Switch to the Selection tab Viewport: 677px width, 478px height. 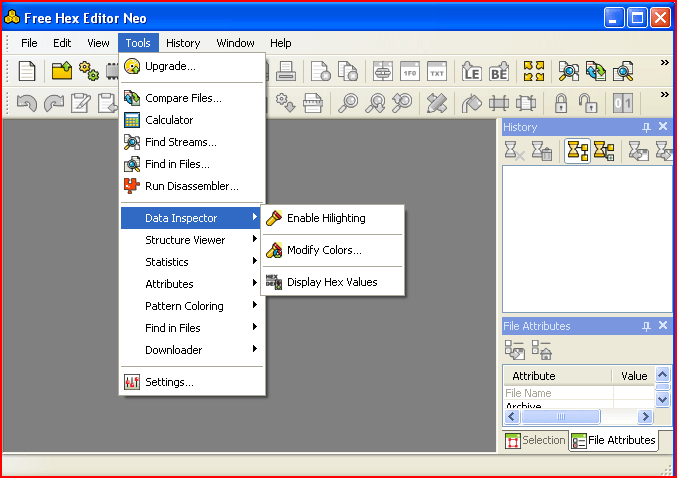coord(535,440)
